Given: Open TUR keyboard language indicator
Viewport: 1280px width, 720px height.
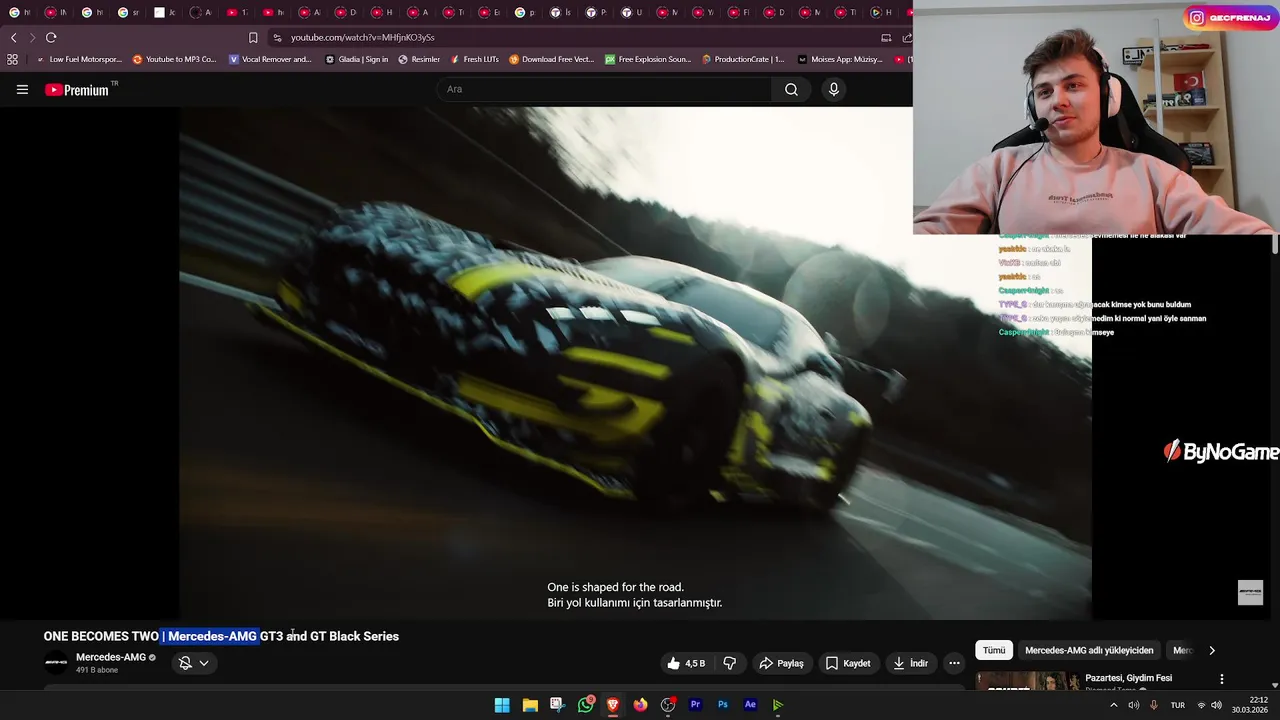Looking at the screenshot, I should pyautogui.click(x=1178, y=705).
